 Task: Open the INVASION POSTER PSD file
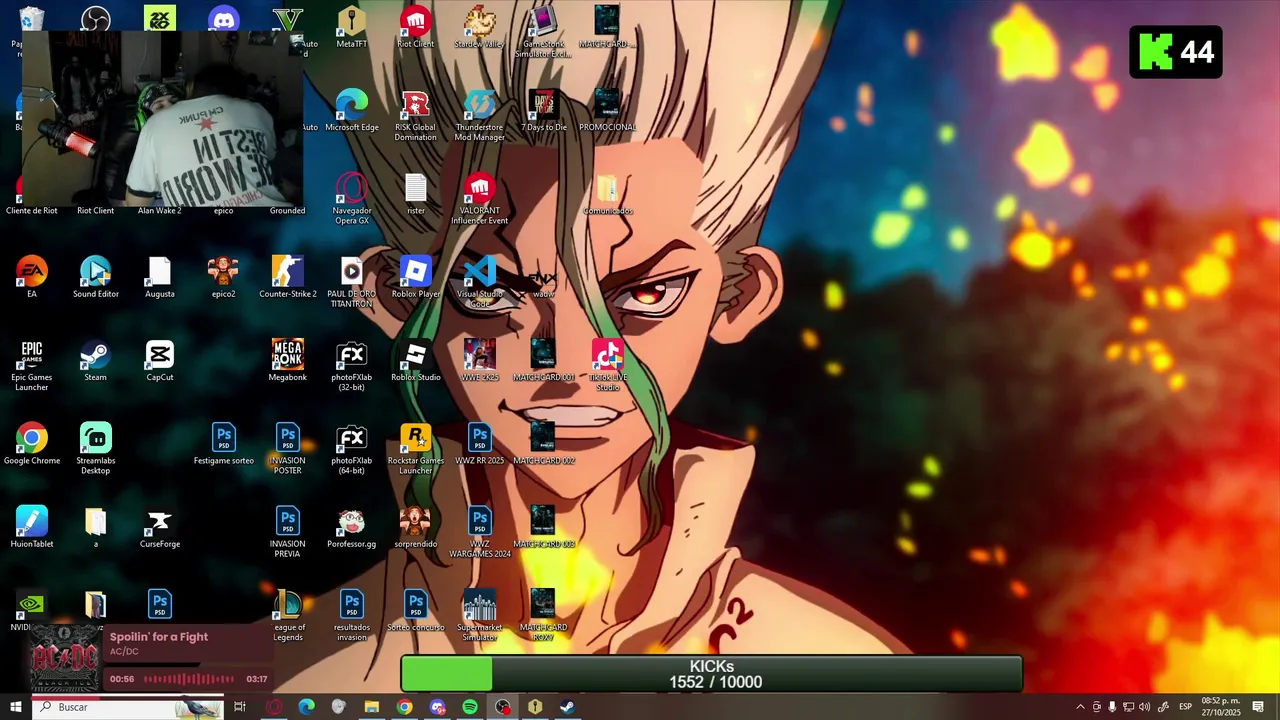coord(287,448)
